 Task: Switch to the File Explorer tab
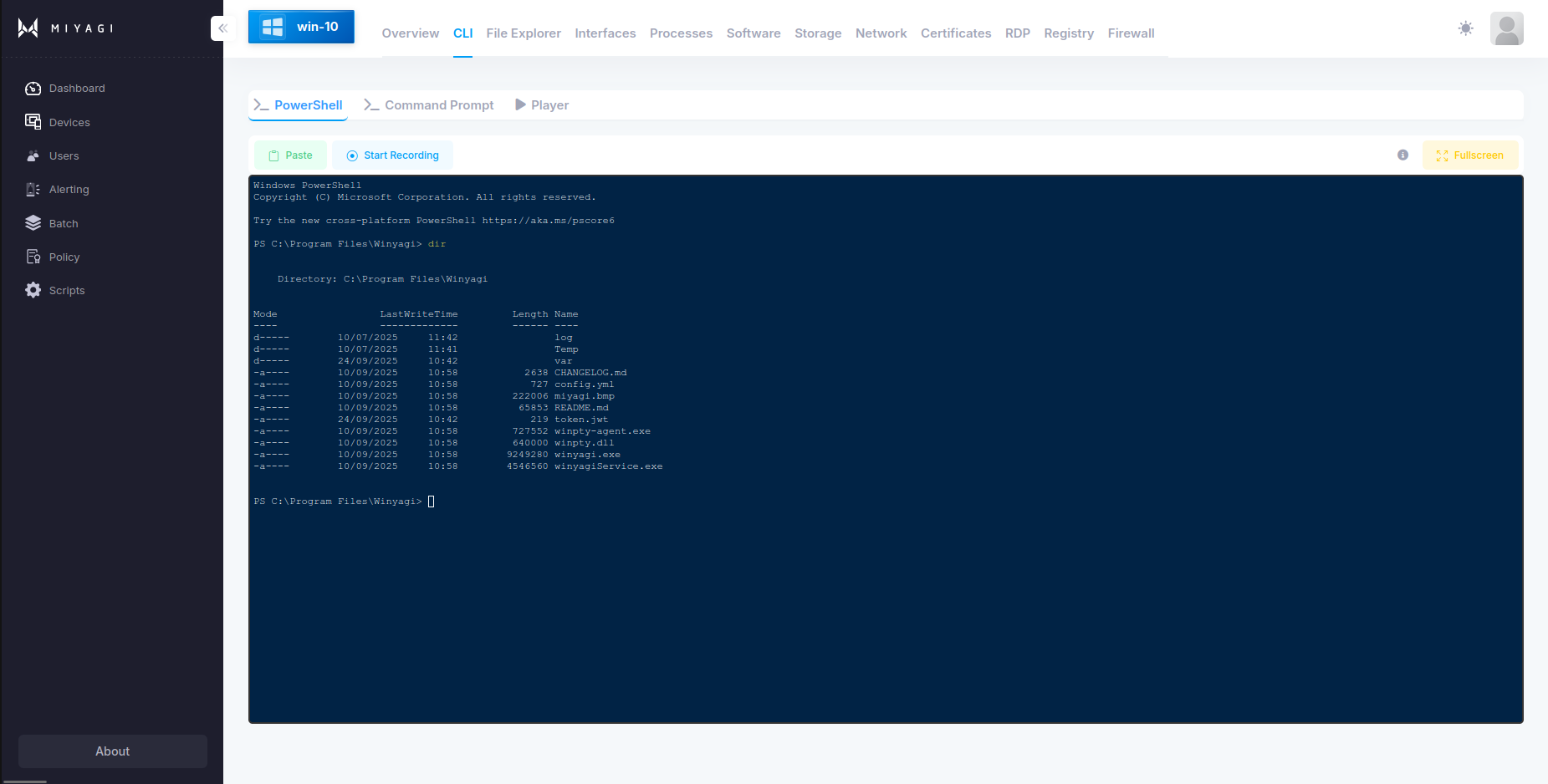523,33
